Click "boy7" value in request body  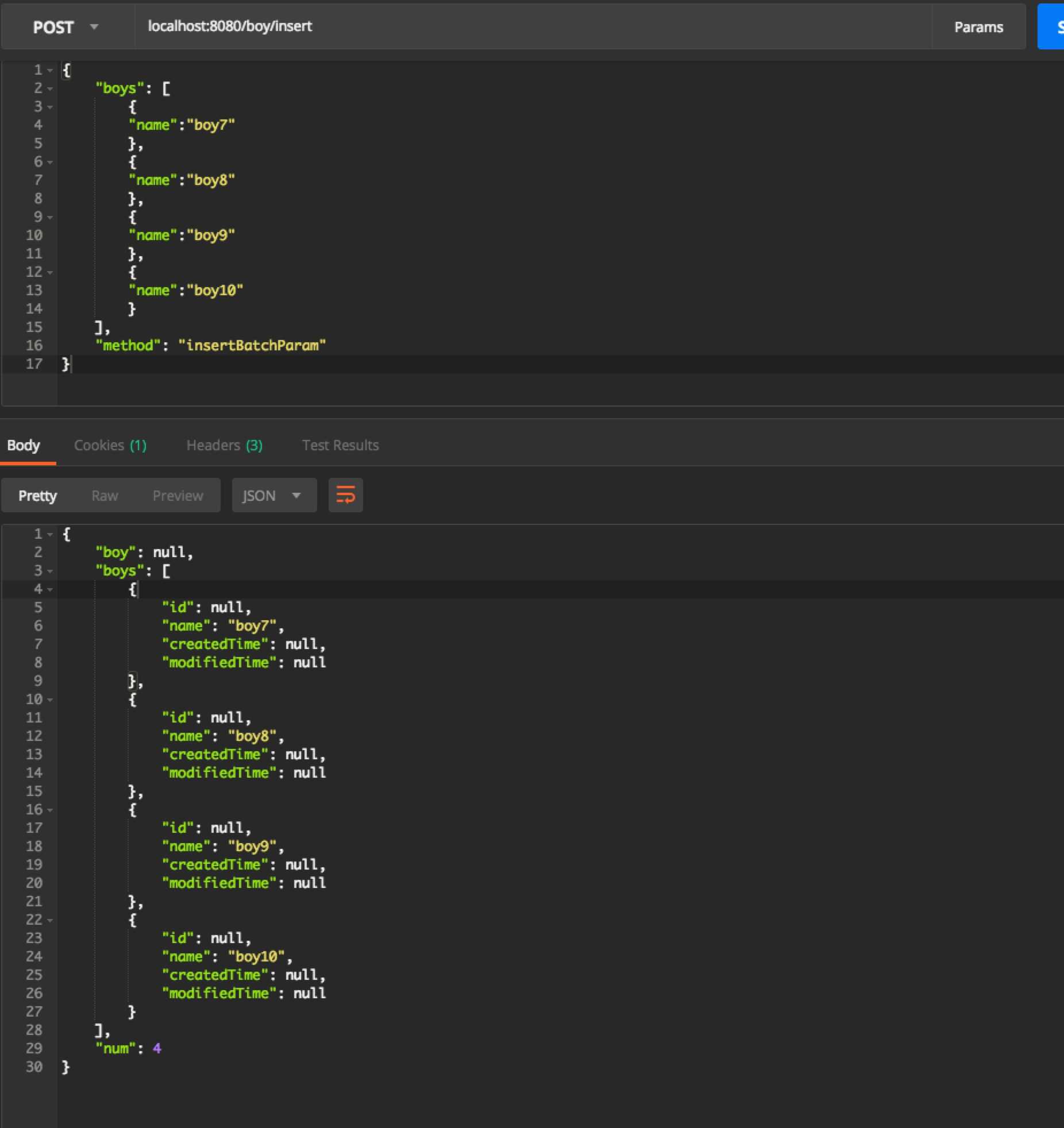[x=211, y=125]
